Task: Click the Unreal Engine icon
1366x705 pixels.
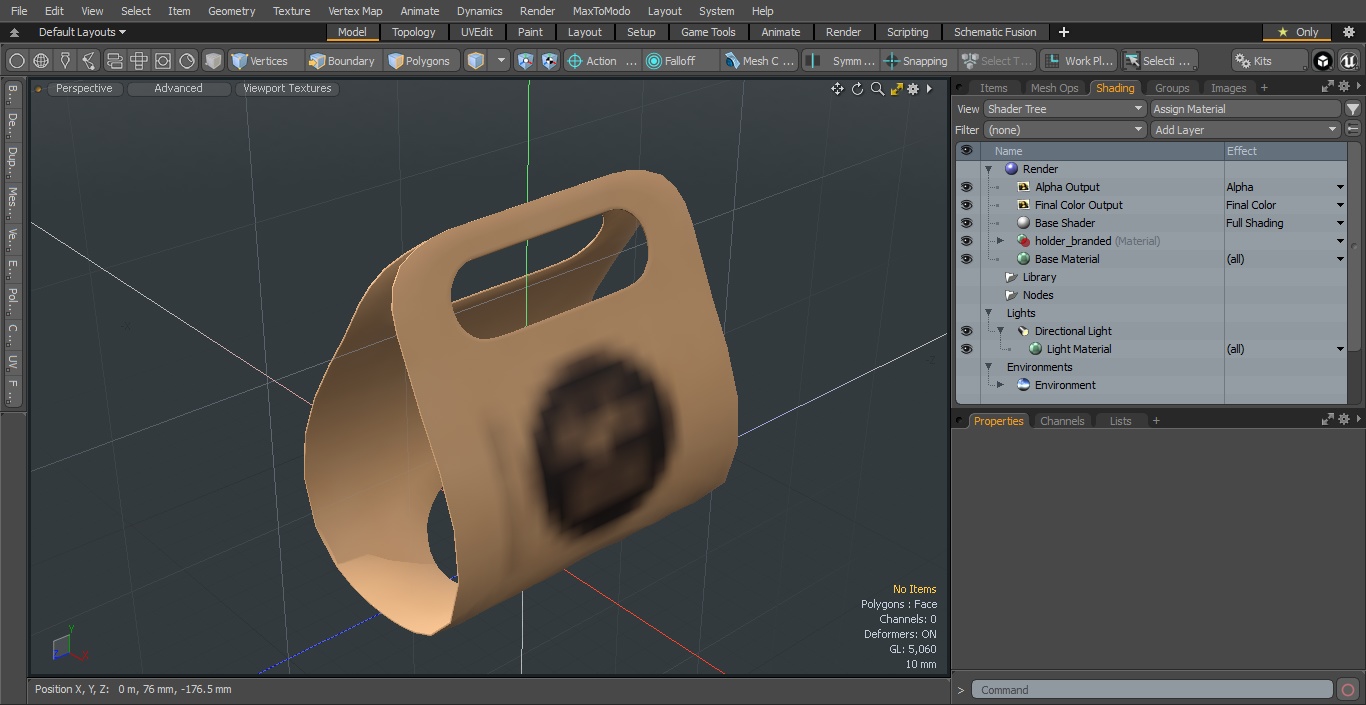Action: [1348, 61]
